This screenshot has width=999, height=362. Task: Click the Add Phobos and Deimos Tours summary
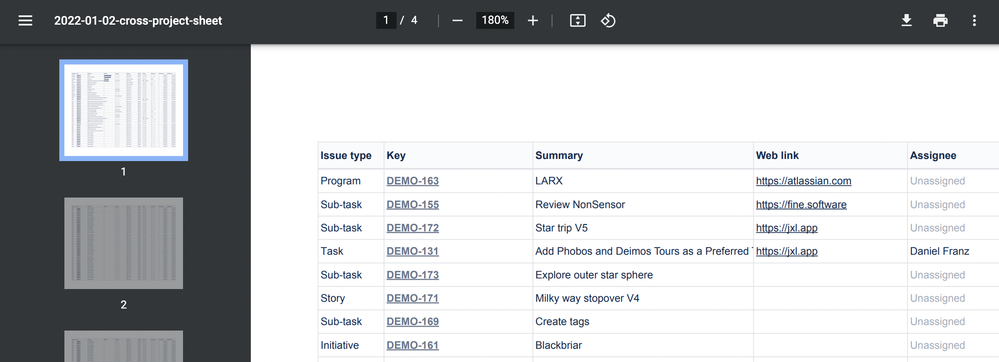click(643, 251)
